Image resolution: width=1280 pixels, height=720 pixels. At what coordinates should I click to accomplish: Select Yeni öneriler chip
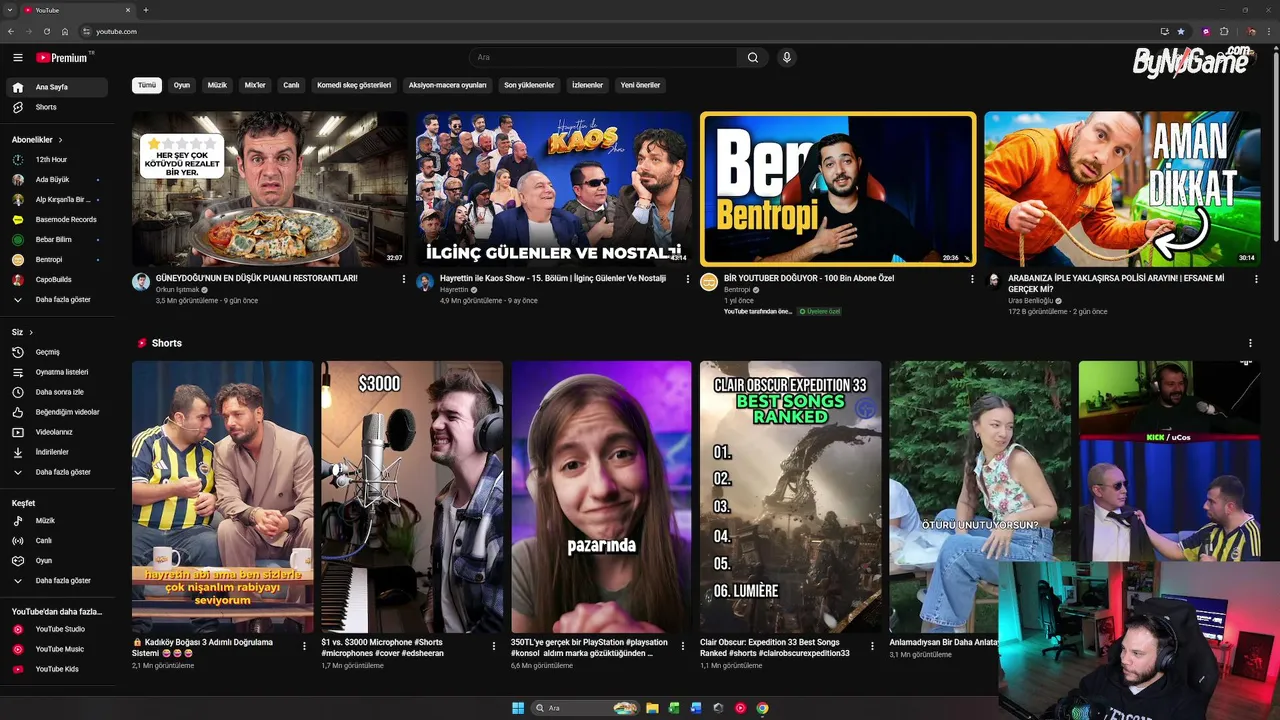(640, 85)
